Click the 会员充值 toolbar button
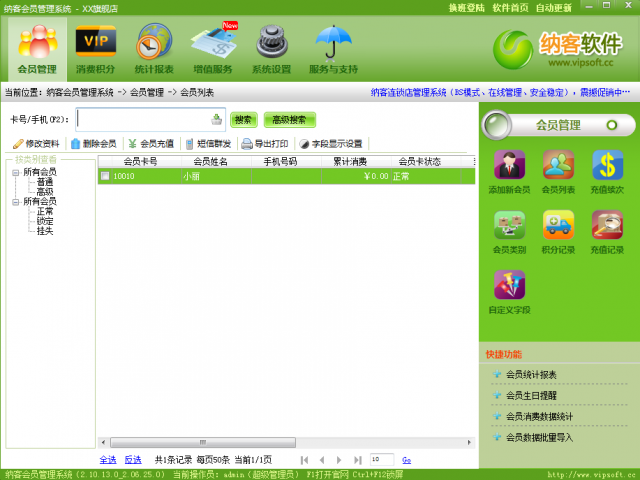The width and height of the screenshot is (640, 480). coord(151,144)
